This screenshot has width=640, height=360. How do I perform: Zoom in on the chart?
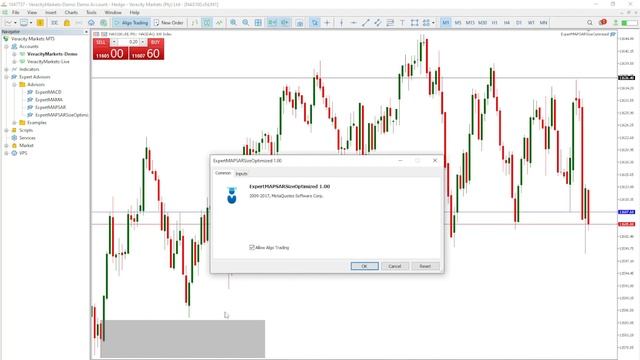(x=233, y=23)
